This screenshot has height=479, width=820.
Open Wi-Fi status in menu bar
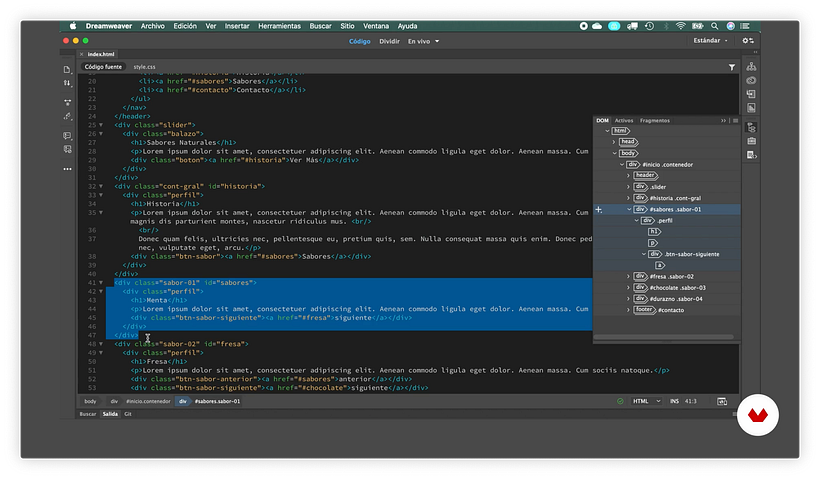point(680,26)
